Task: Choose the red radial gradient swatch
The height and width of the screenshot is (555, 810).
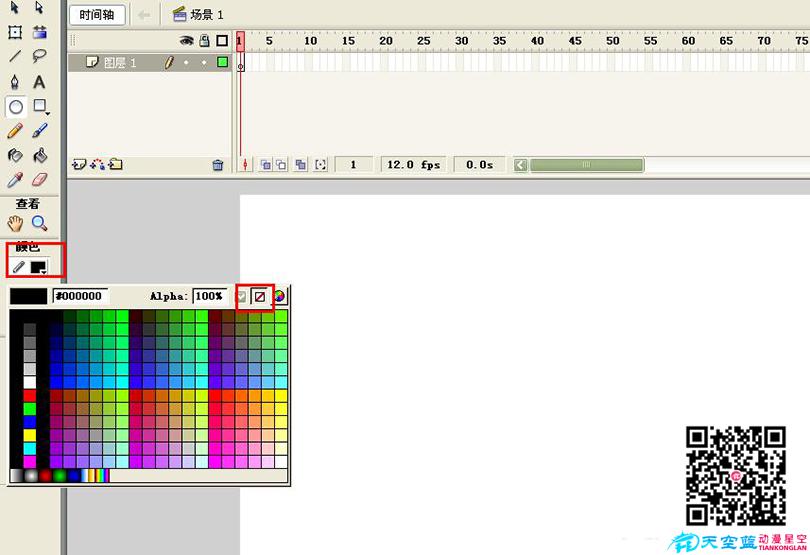Action: (x=45, y=475)
